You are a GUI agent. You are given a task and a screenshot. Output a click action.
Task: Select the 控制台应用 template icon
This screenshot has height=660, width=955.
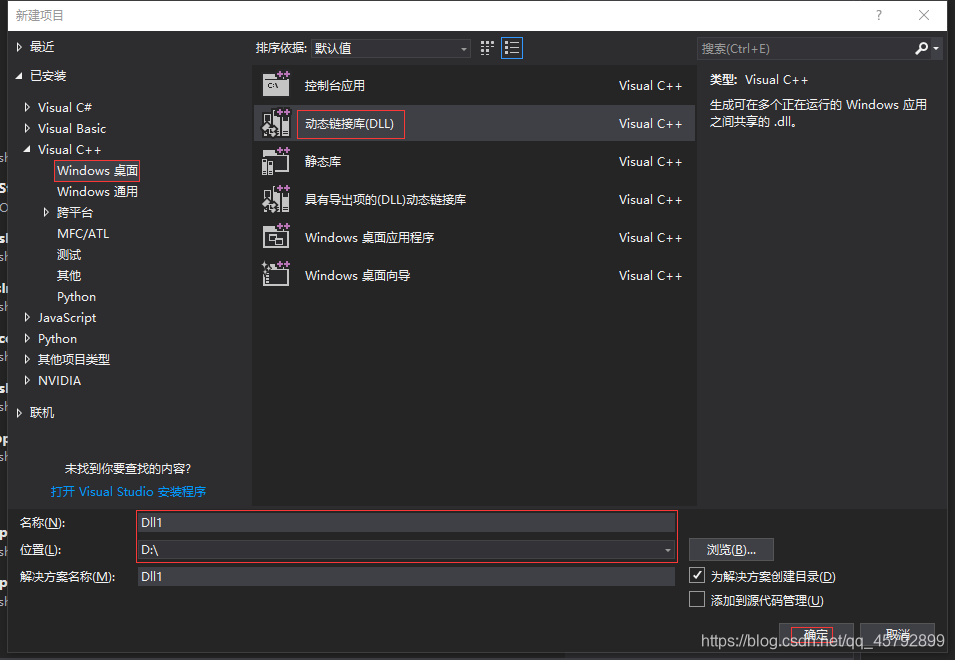277,85
